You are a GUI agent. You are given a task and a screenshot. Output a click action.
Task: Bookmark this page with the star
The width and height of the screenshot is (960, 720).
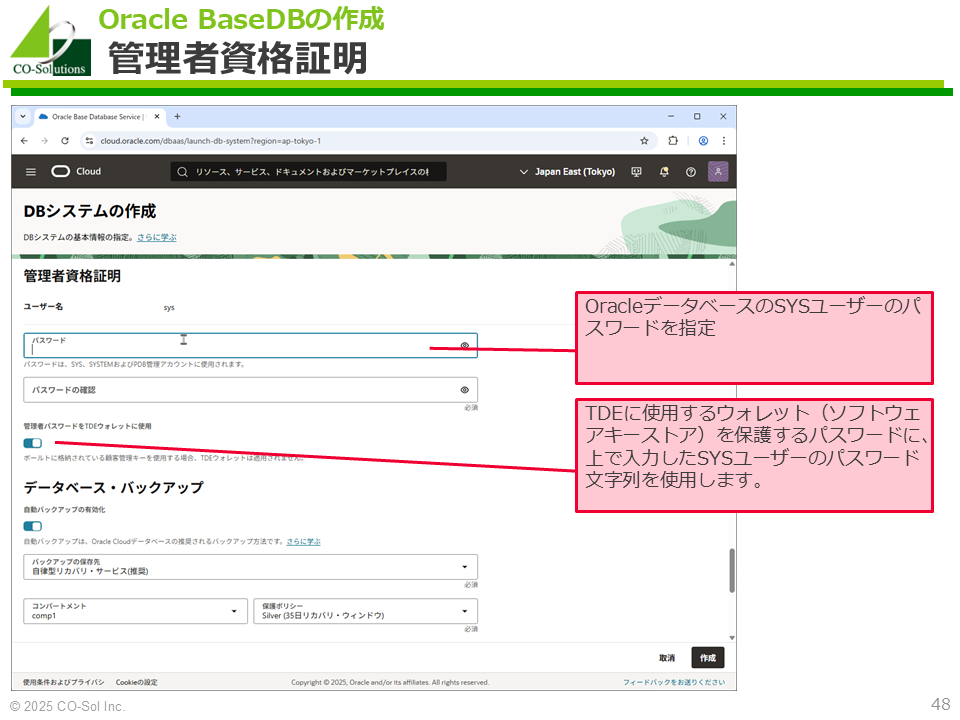(644, 141)
